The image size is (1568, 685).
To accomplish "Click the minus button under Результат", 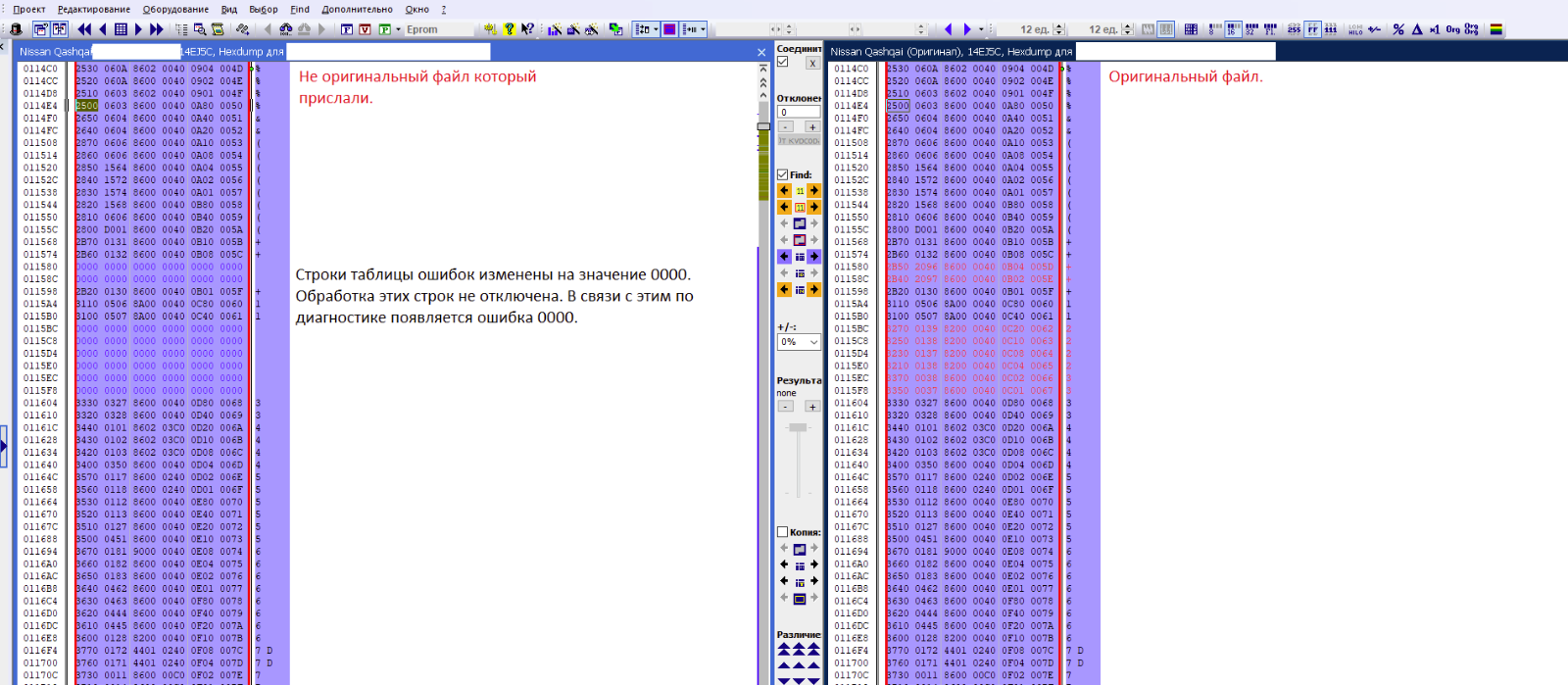I will tap(785, 406).
